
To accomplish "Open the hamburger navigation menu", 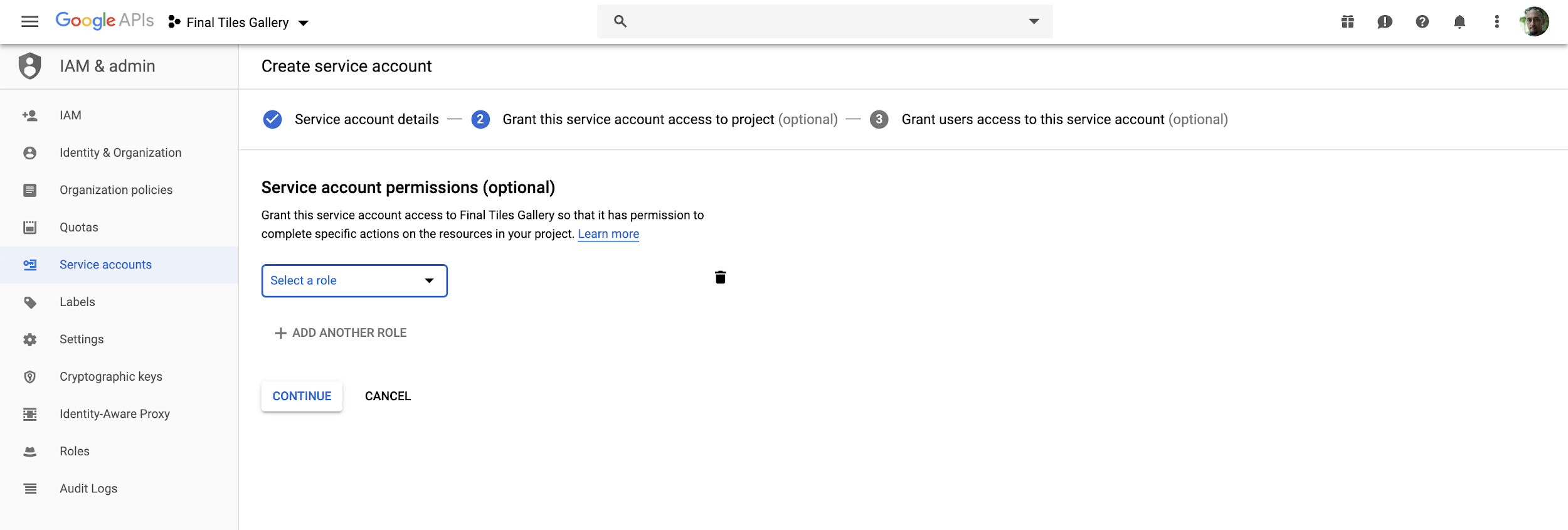I will pos(29,22).
